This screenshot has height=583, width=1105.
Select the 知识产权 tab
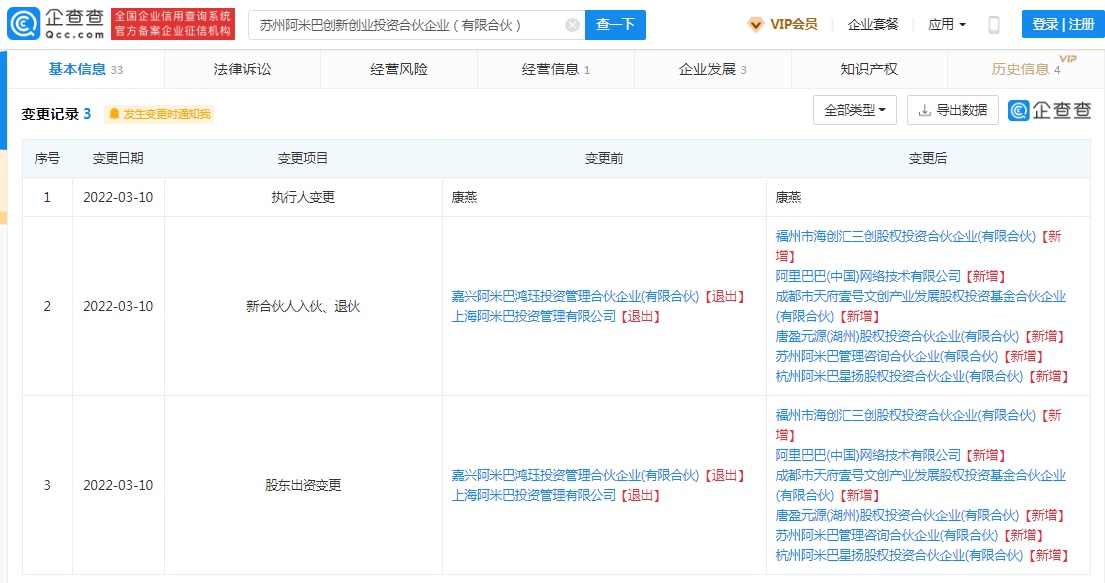pyautogui.click(x=869, y=69)
